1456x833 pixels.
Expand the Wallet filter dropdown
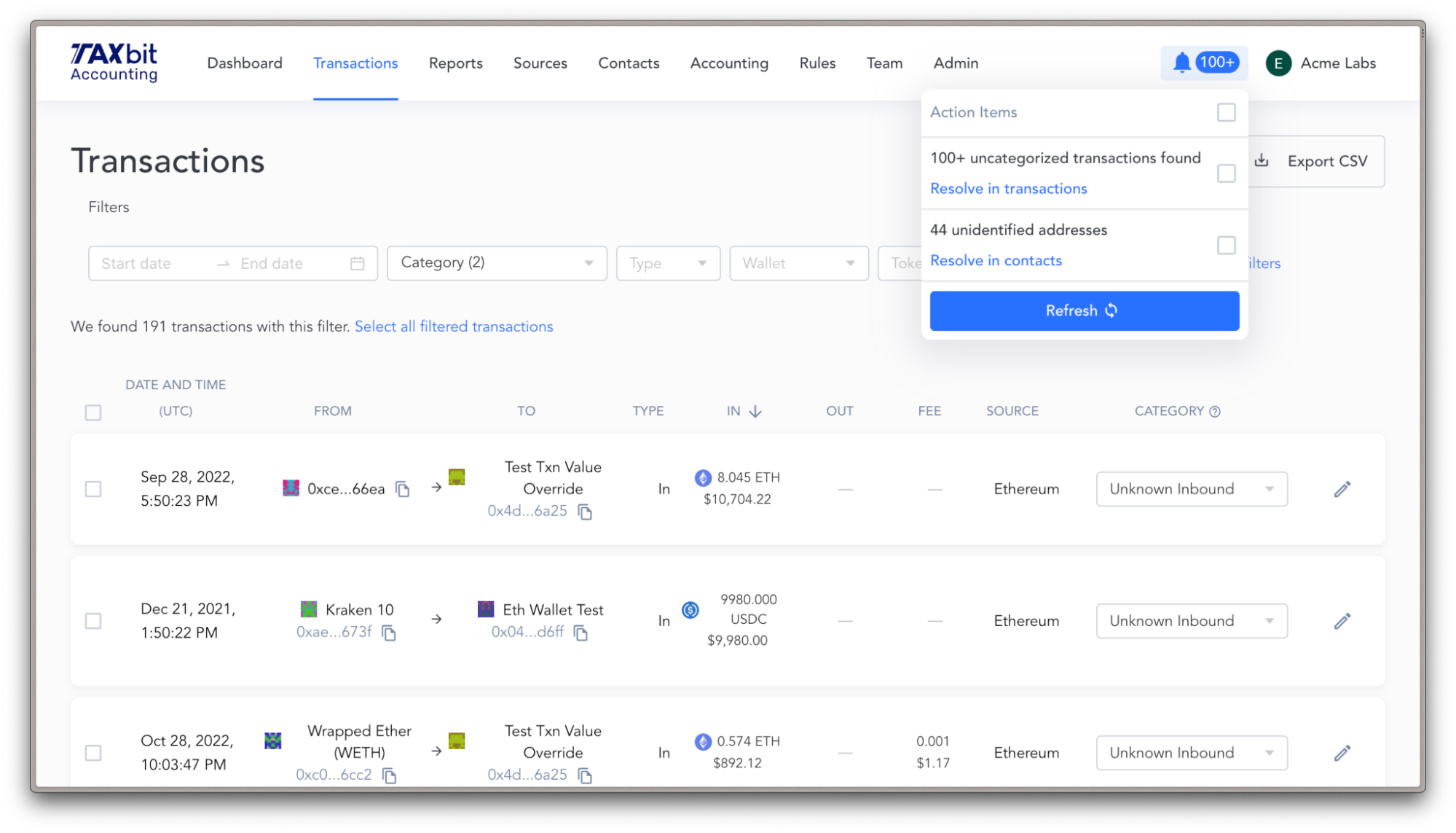click(798, 263)
